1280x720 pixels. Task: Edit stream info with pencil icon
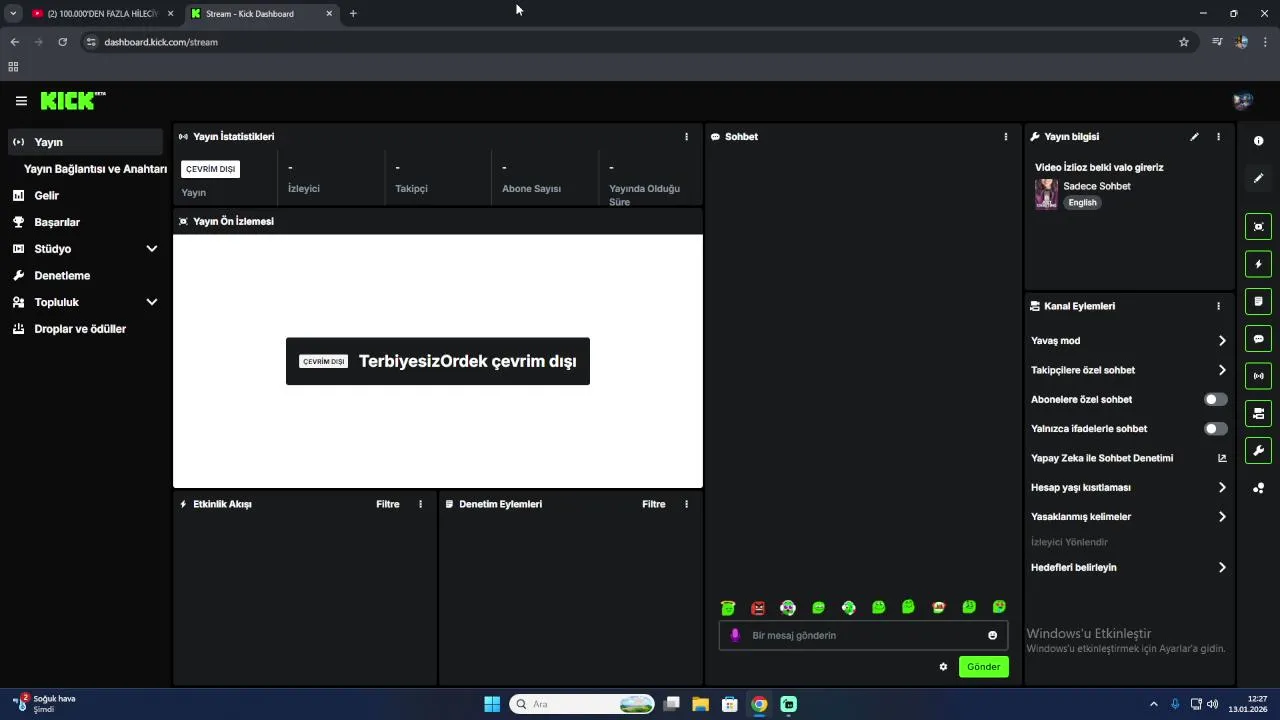1194,137
